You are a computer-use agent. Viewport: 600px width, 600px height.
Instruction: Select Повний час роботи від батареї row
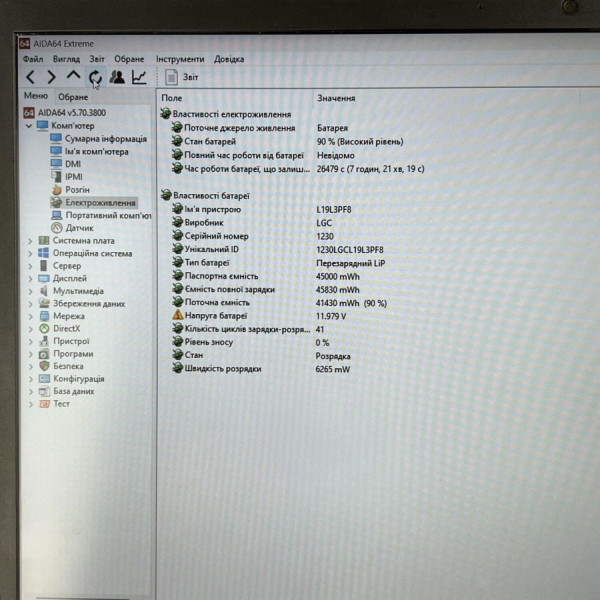262,155
